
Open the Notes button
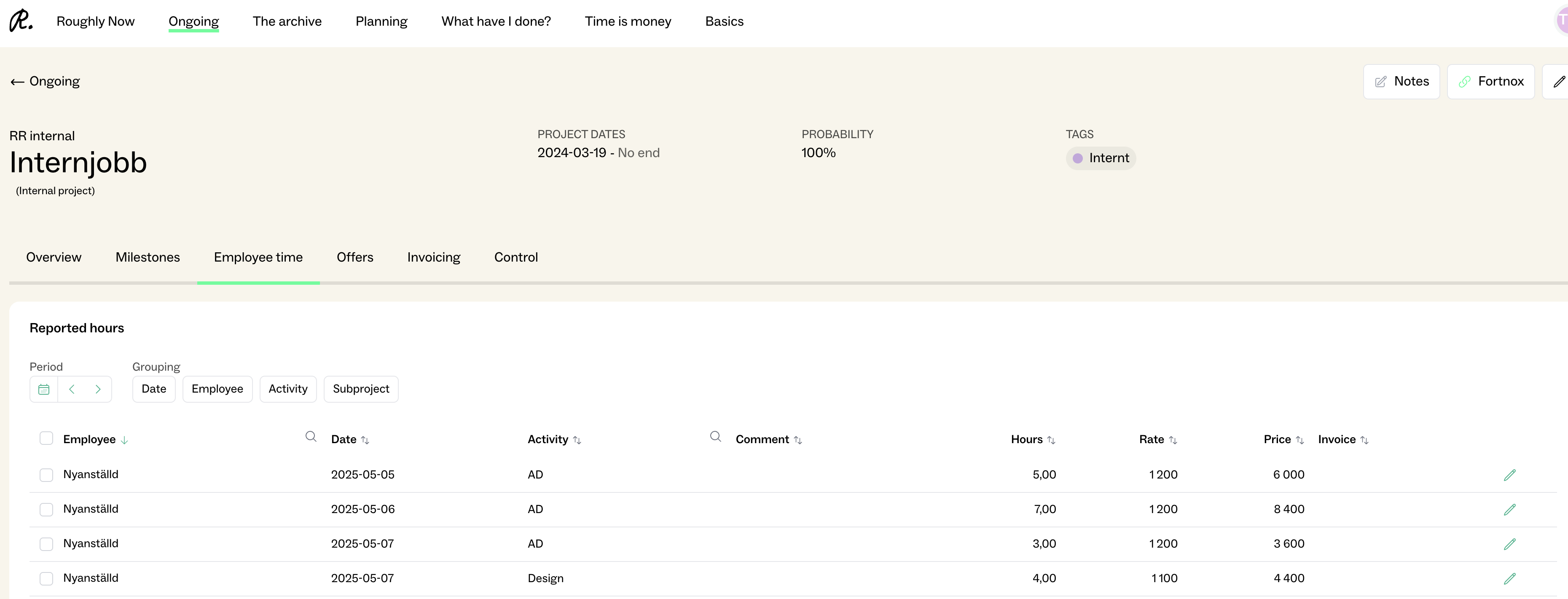1401,81
